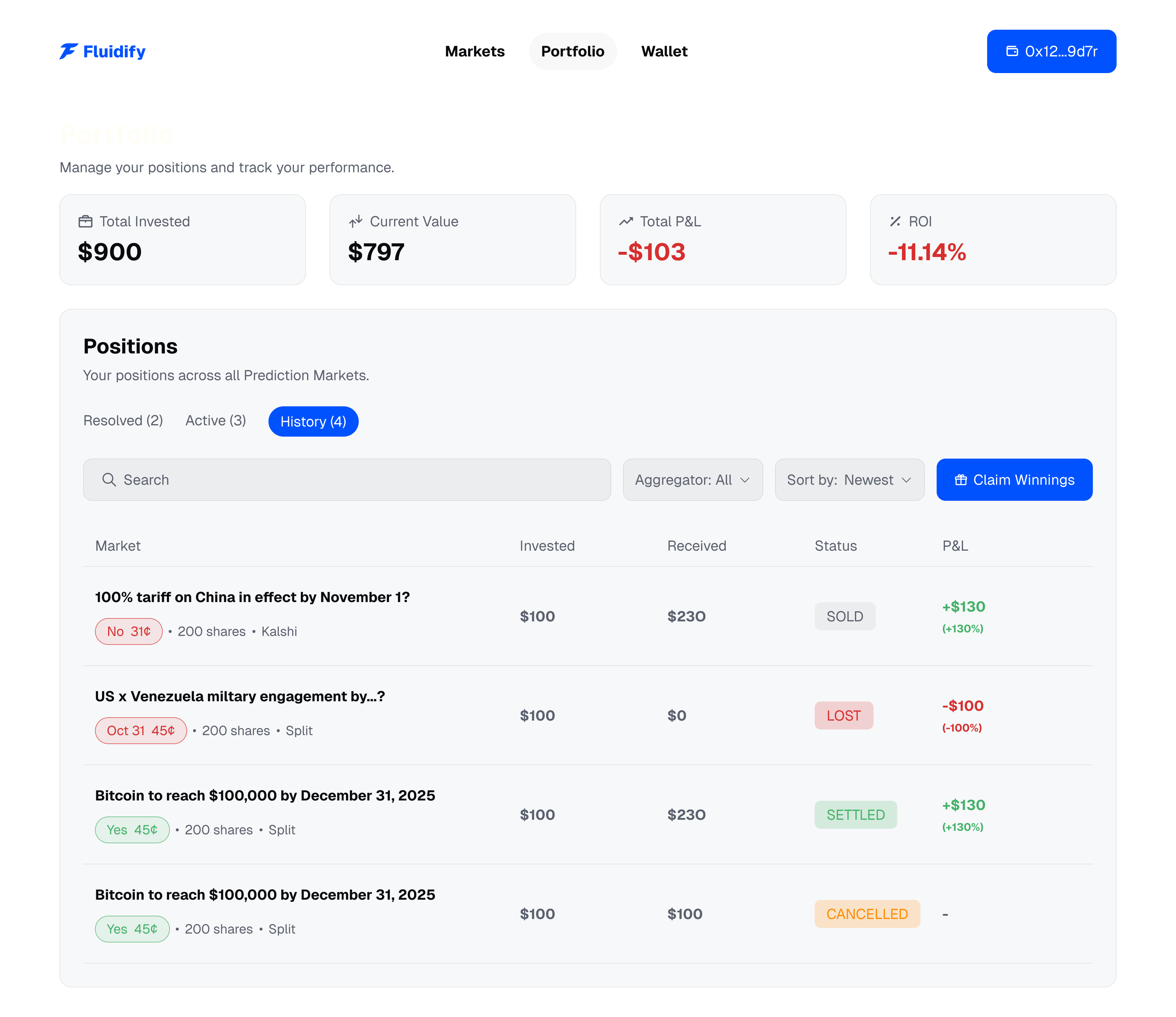This screenshot has width=1176, height=1017.
Task: Expand the Sort by chevron arrow
Action: (906, 480)
